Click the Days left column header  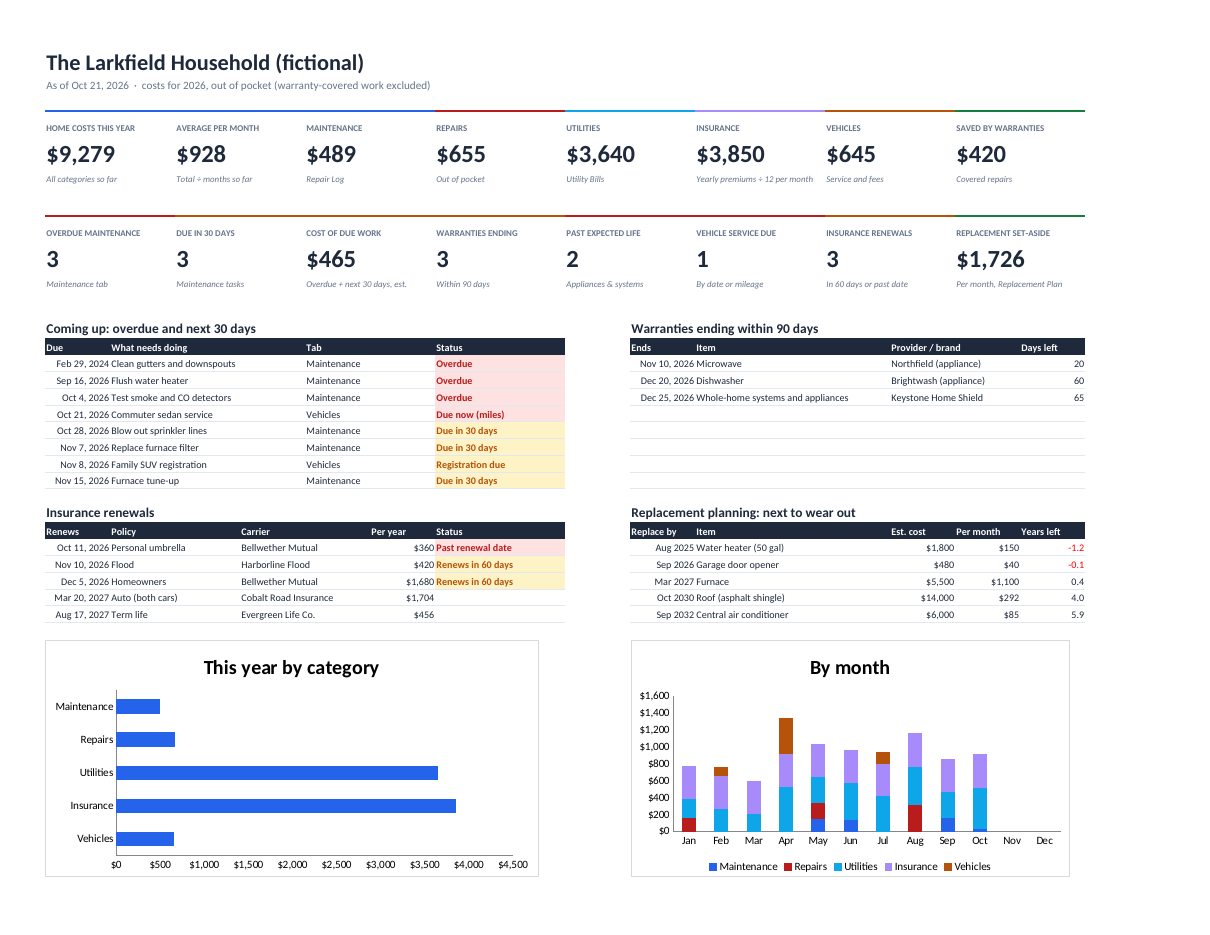[x=1039, y=348]
